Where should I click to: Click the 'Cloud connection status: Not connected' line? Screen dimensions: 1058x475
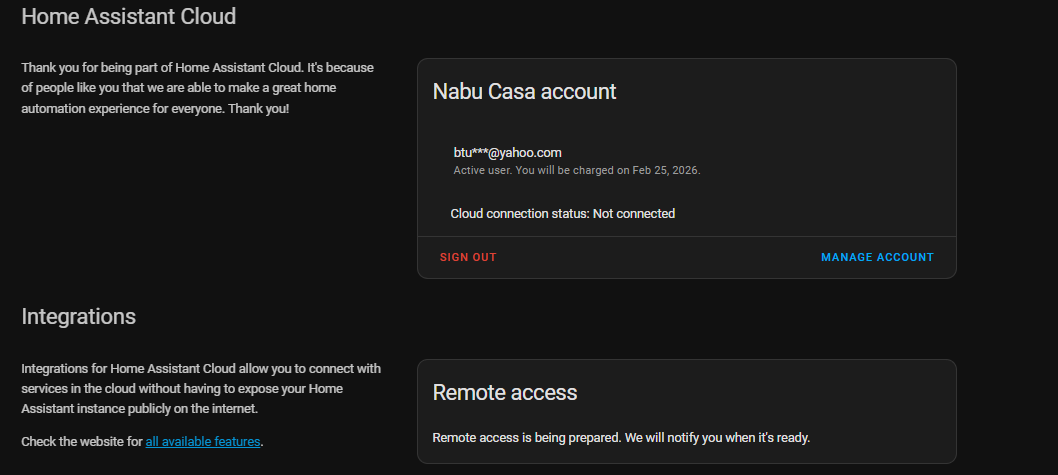click(563, 214)
